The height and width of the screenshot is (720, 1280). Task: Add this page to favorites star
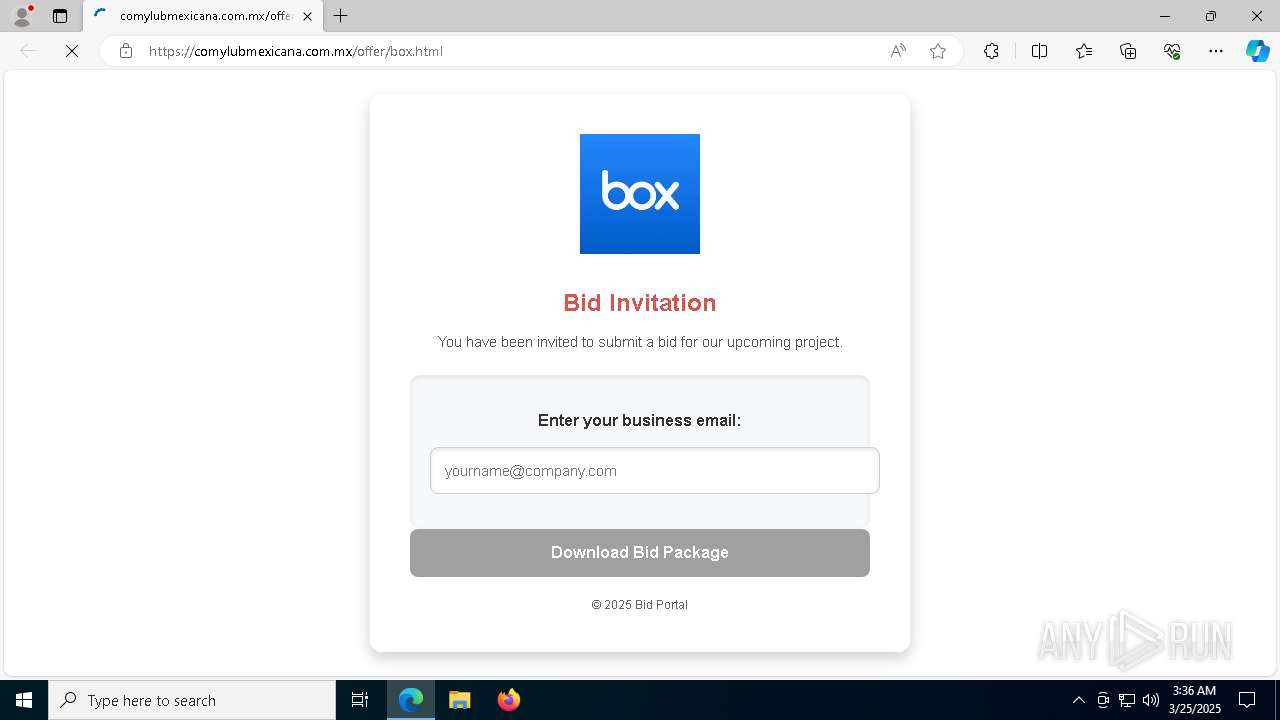tap(938, 51)
